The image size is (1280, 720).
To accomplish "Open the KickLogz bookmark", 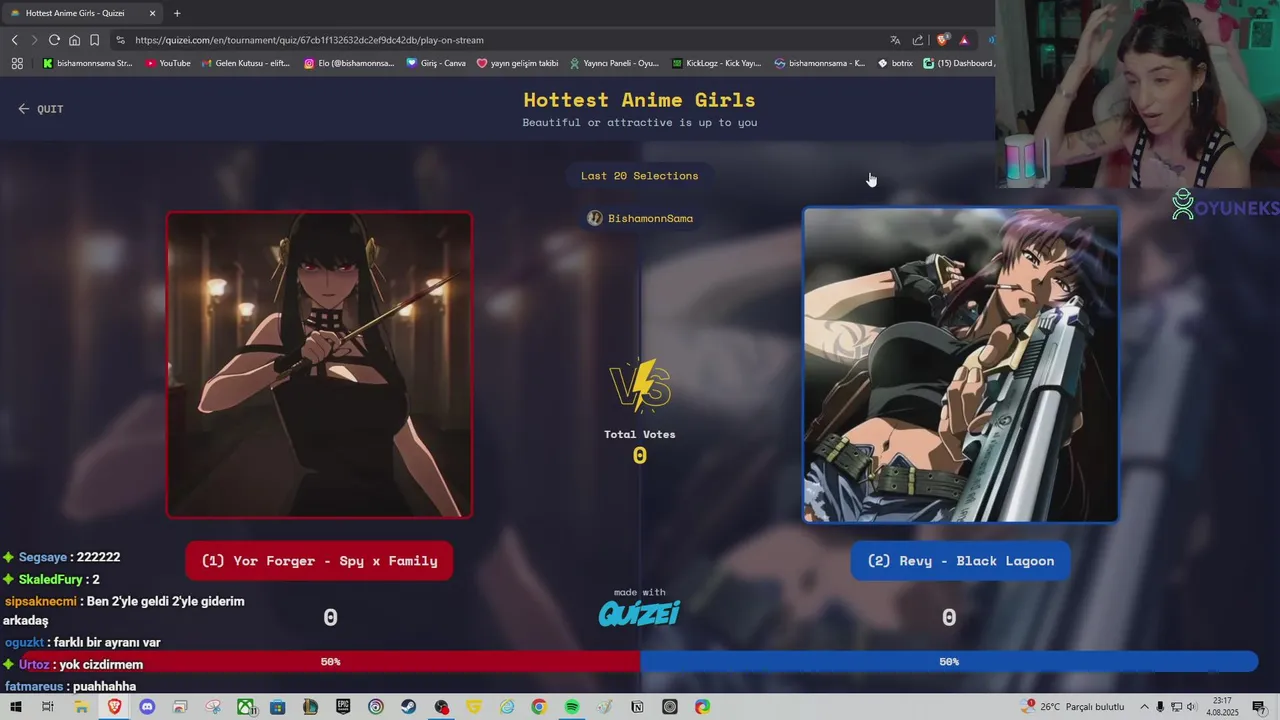I will pos(717,63).
